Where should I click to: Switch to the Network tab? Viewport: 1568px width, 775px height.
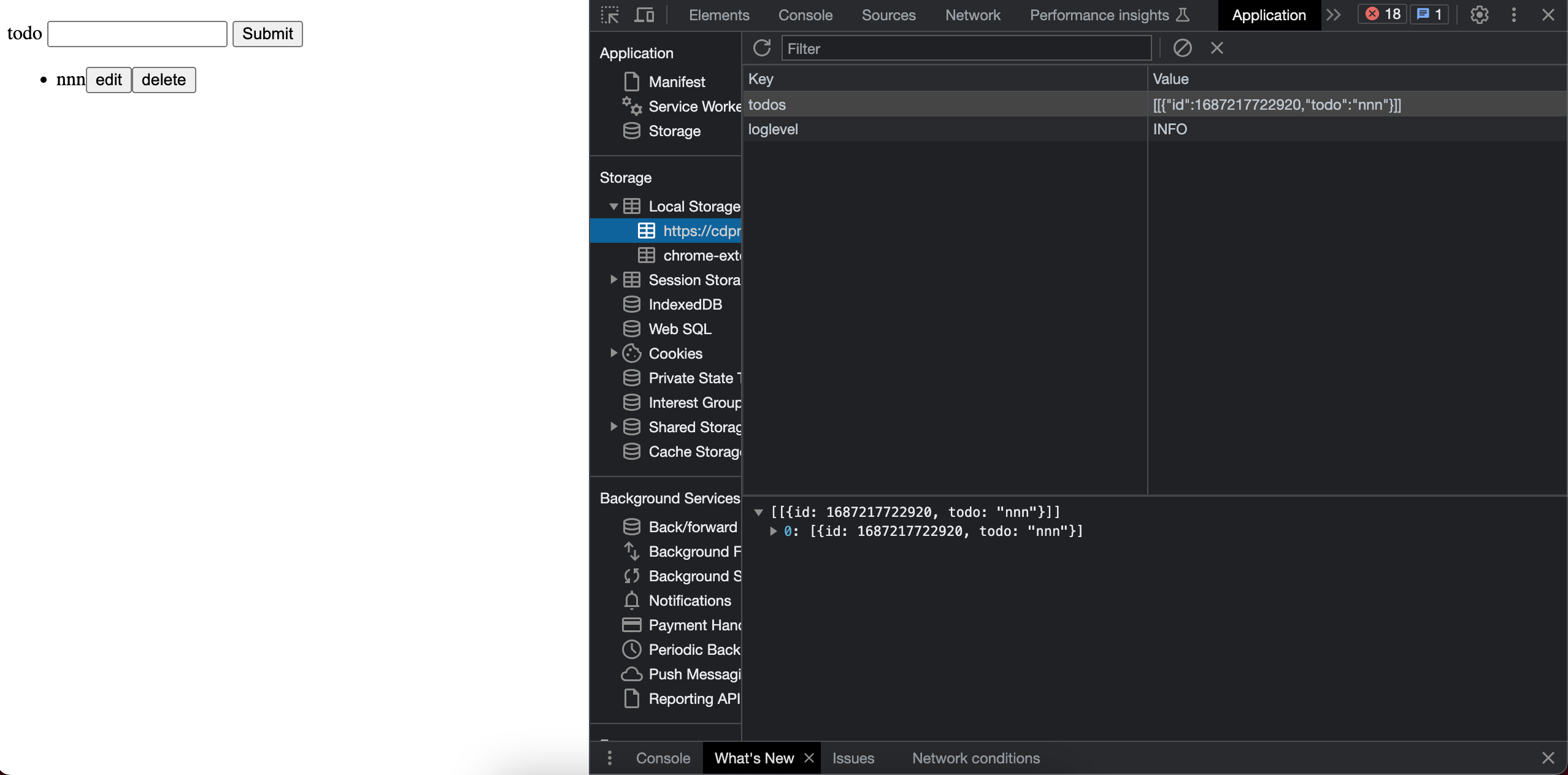click(972, 15)
